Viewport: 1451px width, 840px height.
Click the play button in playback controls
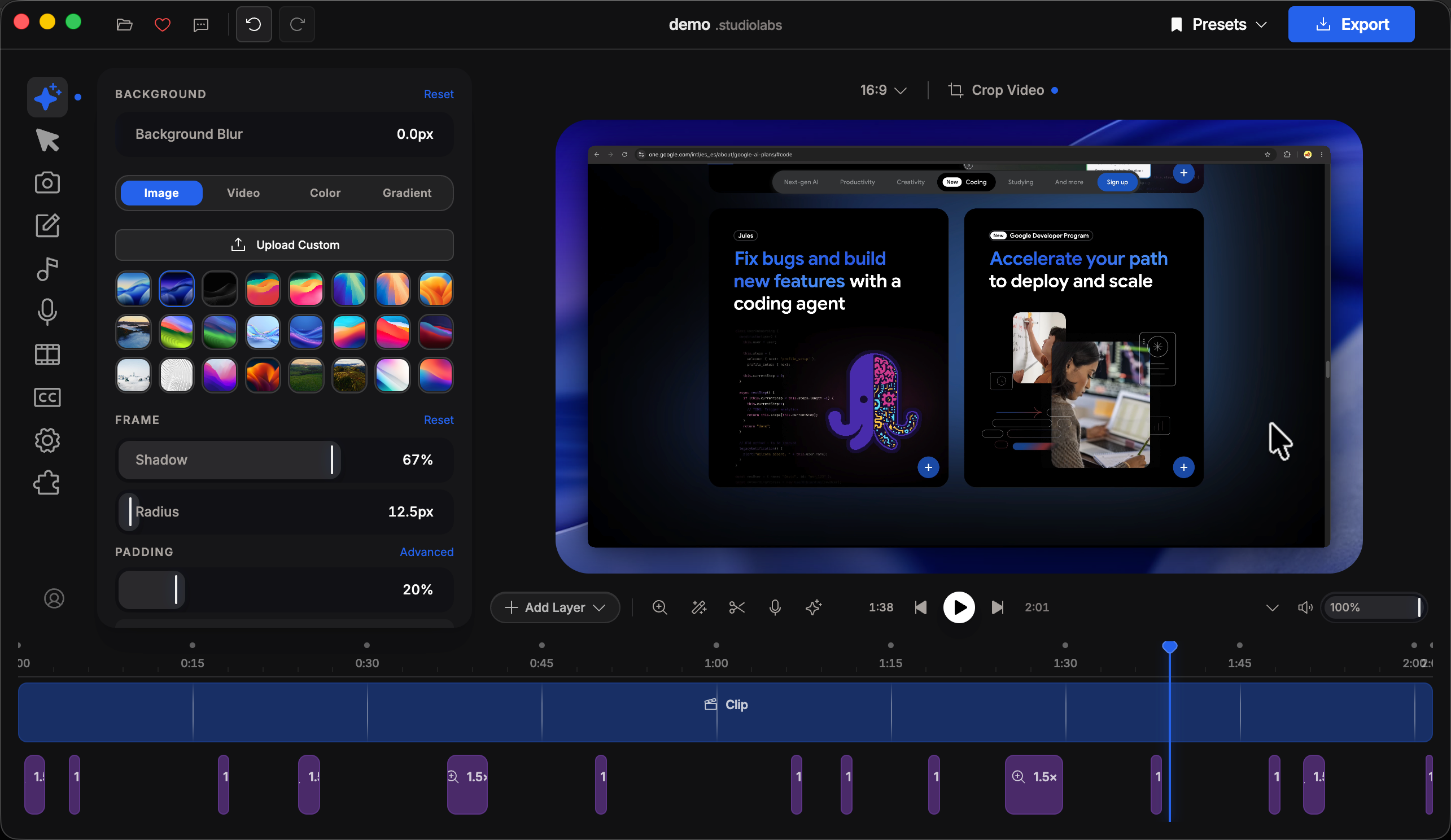point(959,607)
